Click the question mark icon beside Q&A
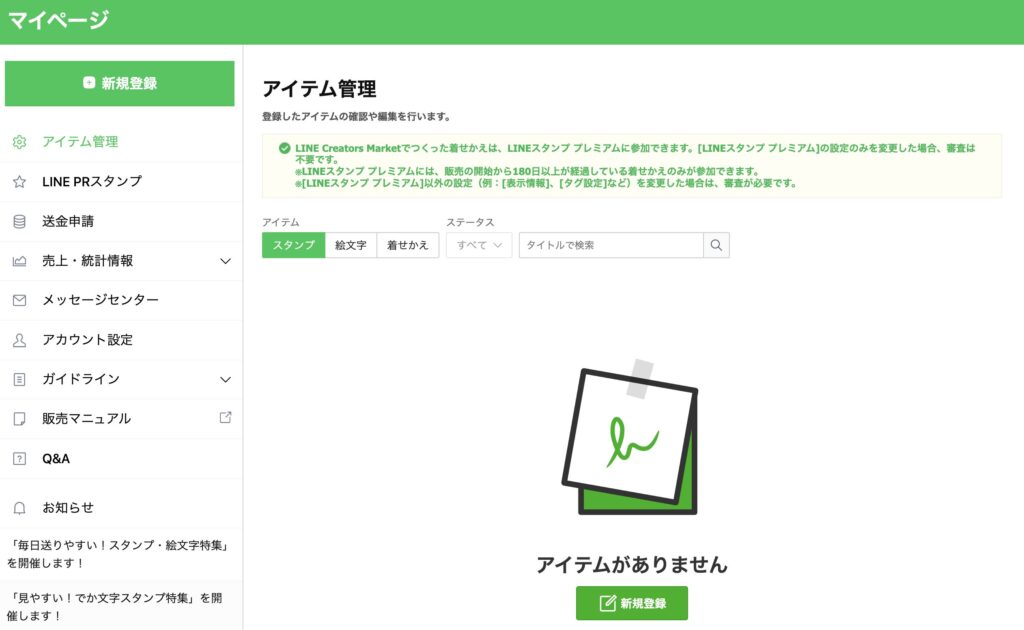This screenshot has height=630, width=1024. pyautogui.click(x=20, y=459)
